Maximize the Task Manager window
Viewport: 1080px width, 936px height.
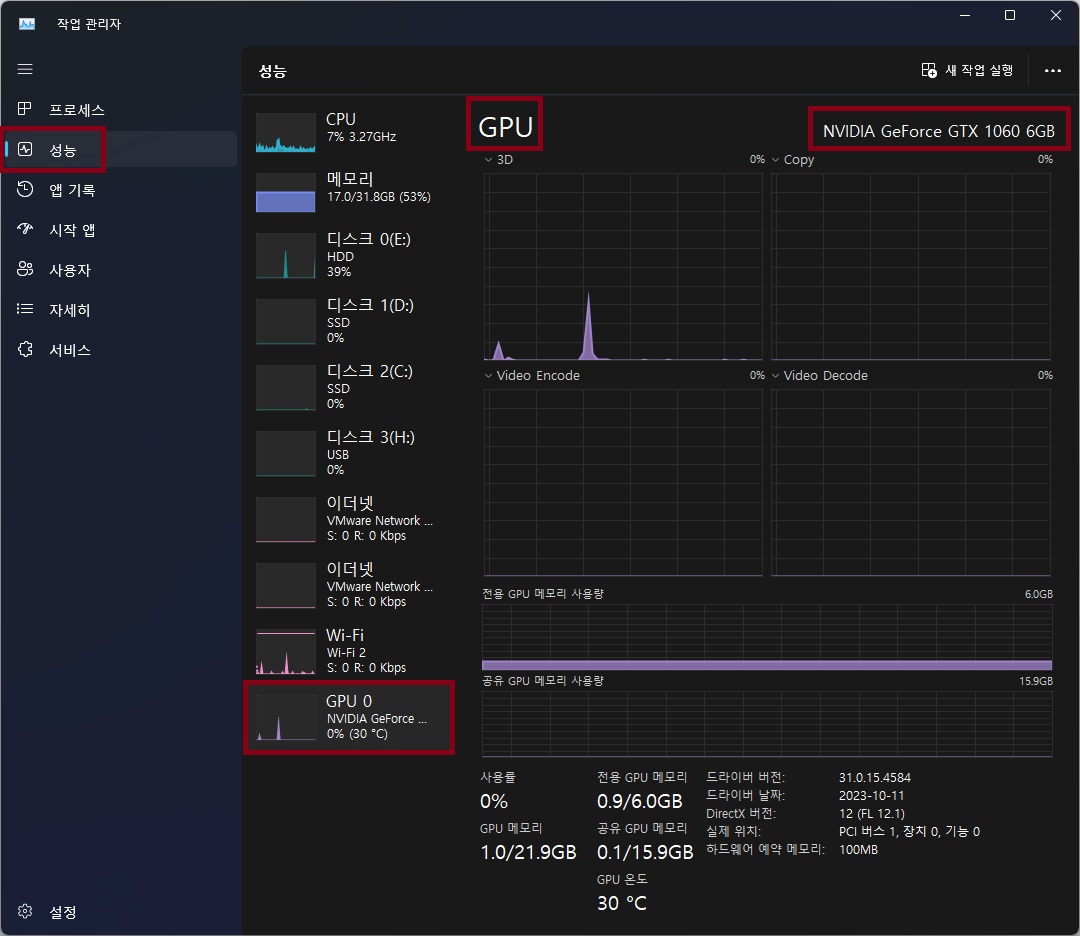pyautogui.click(x=1010, y=15)
